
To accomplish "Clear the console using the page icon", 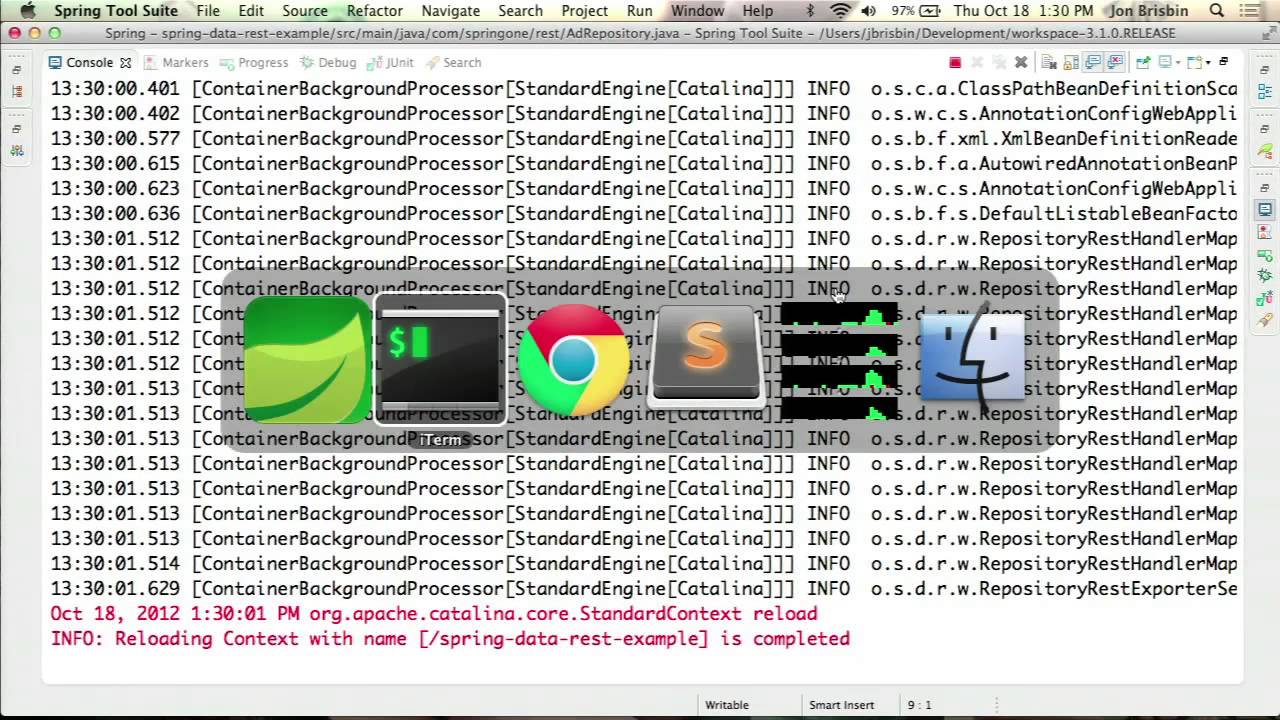I will [1049, 62].
